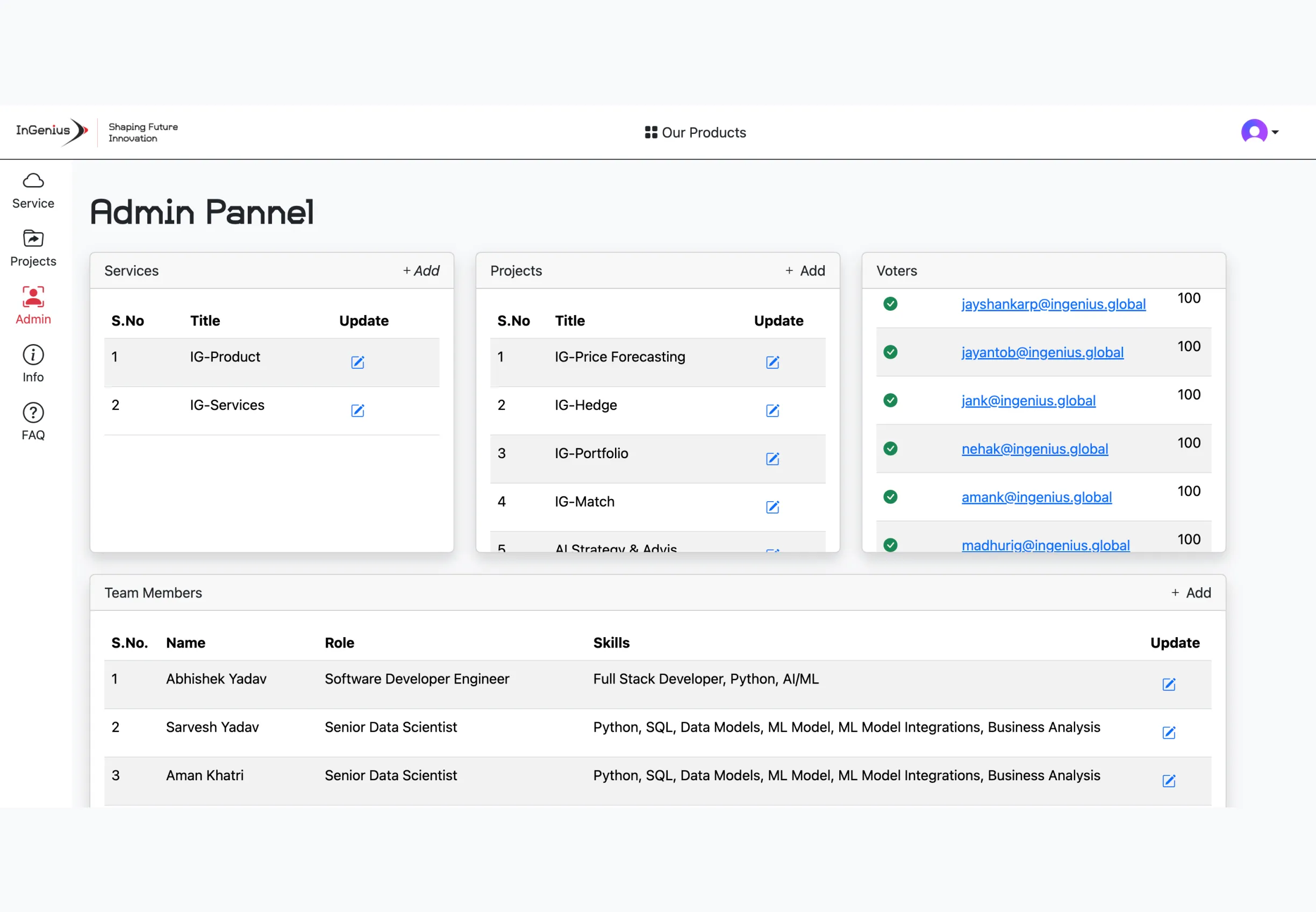Add a new service entry
This screenshot has width=1316, height=912.
[x=421, y=271]
